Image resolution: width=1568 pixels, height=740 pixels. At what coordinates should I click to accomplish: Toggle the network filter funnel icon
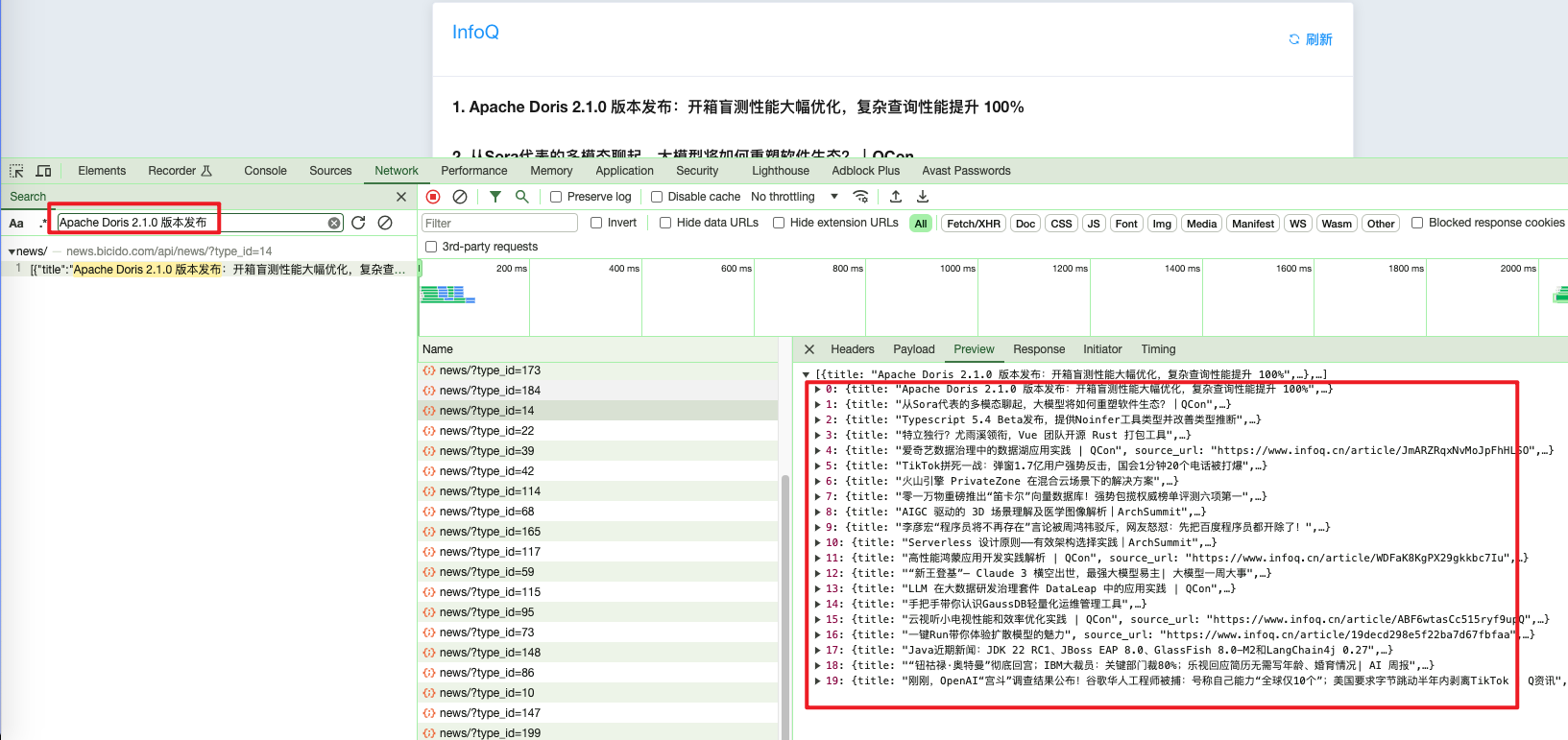(x=495, y=197)
